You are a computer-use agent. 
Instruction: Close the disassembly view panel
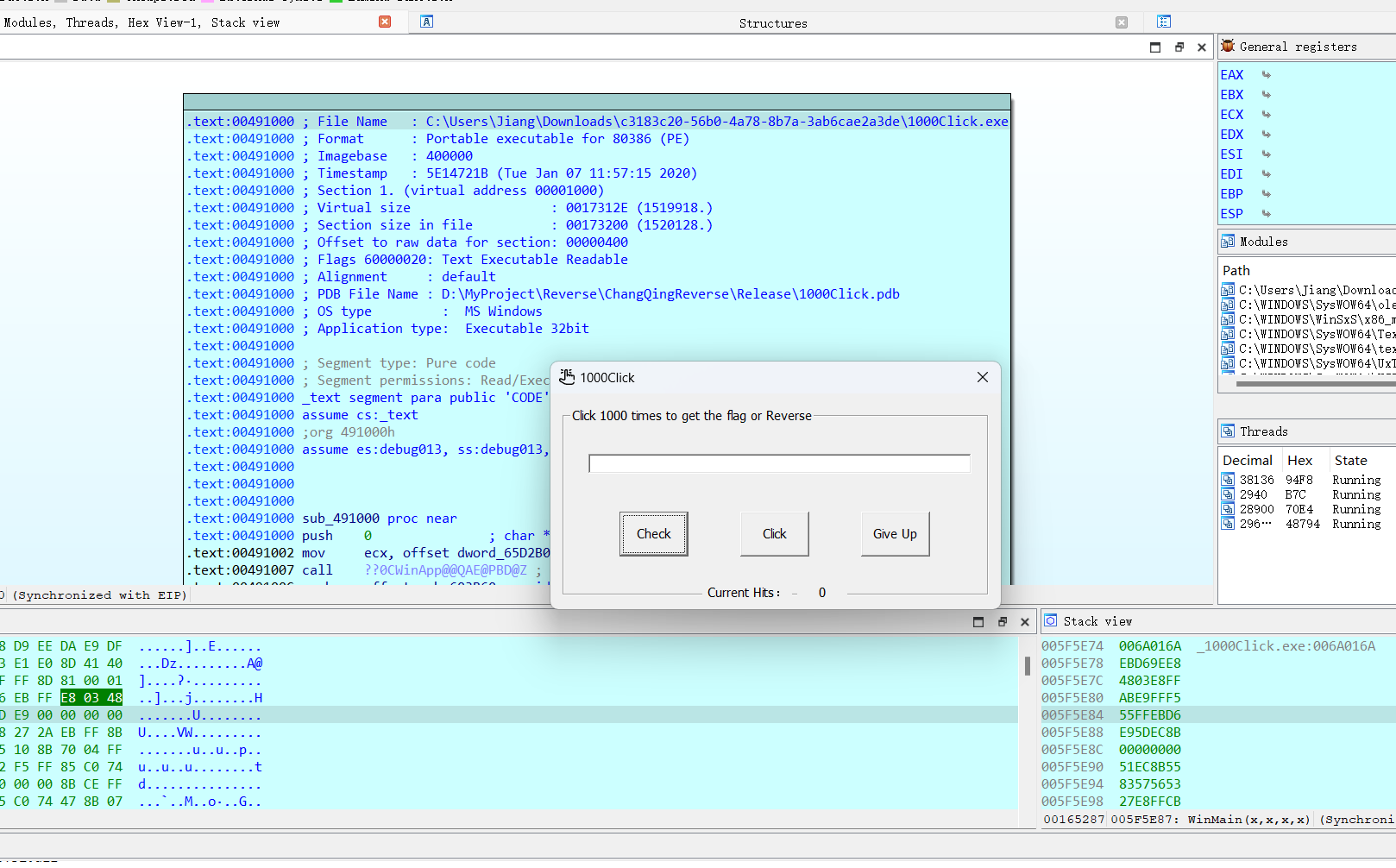coord(1201,47)
